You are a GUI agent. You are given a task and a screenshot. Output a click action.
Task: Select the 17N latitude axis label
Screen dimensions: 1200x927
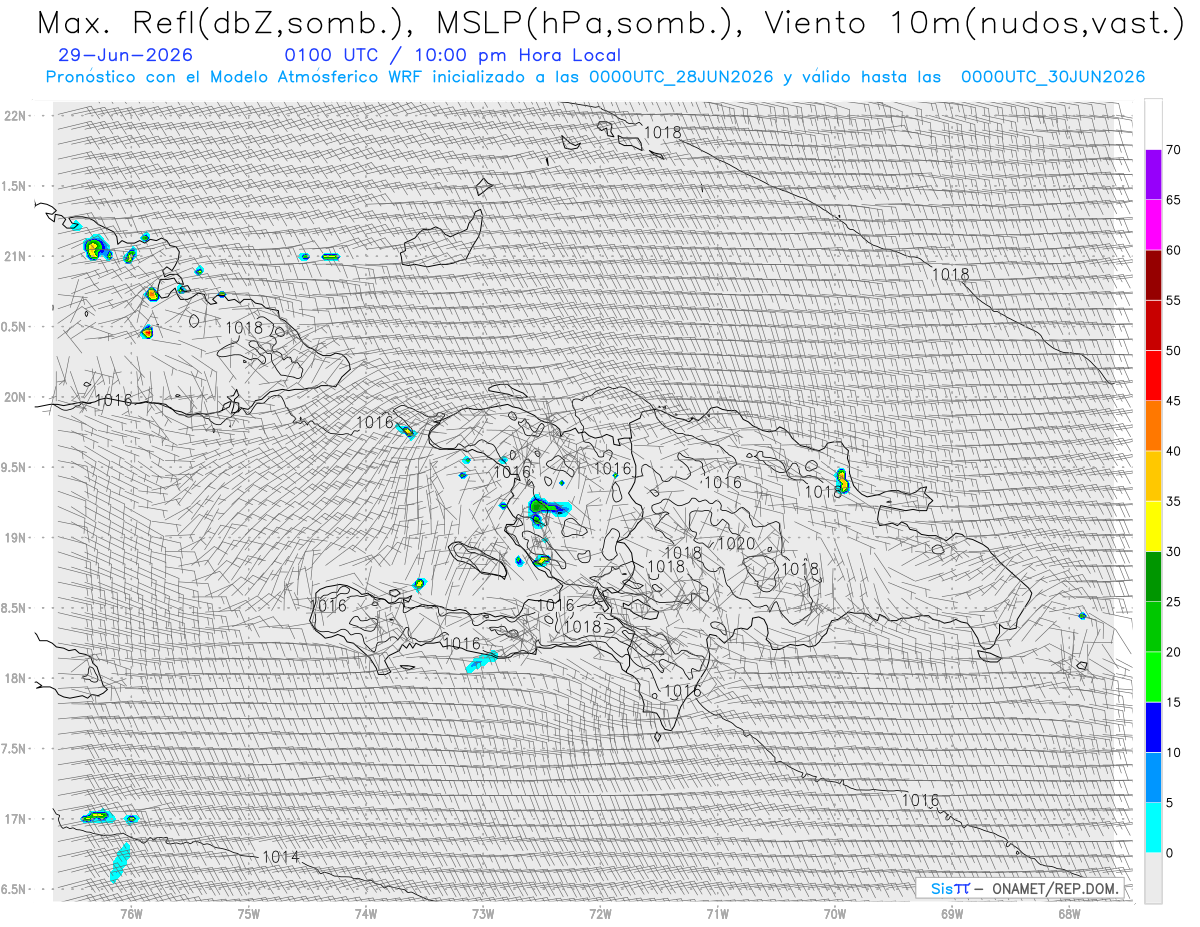[15, 819]
